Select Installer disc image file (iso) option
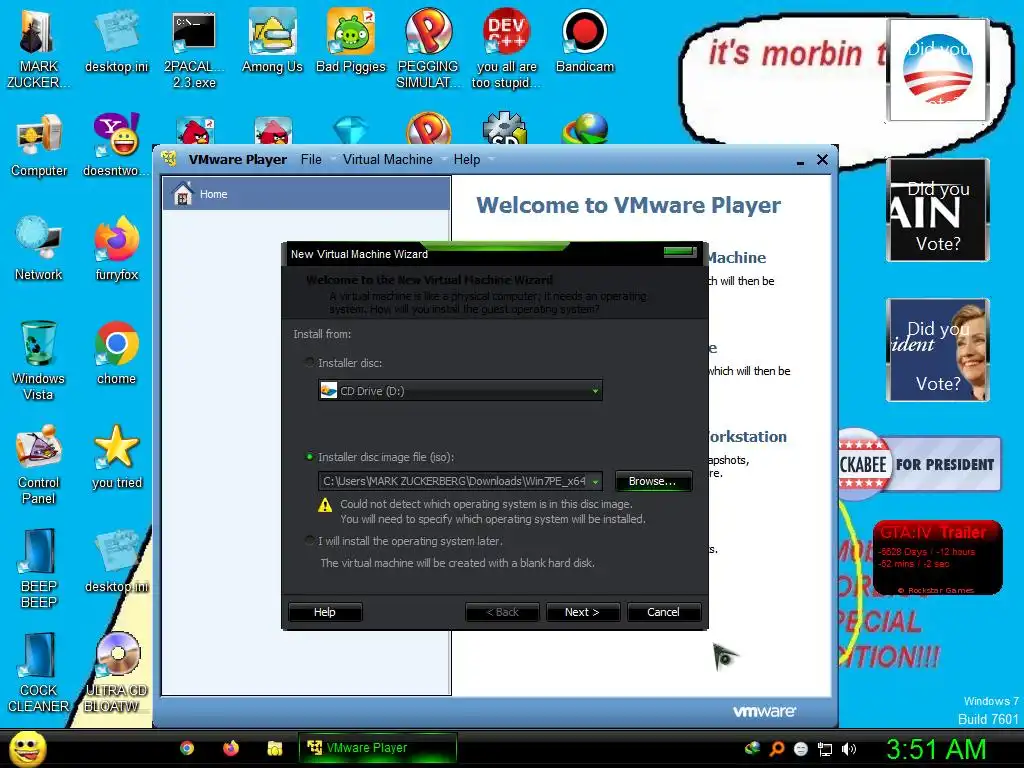Screen dimensions: 1024x768 point(310,456)
